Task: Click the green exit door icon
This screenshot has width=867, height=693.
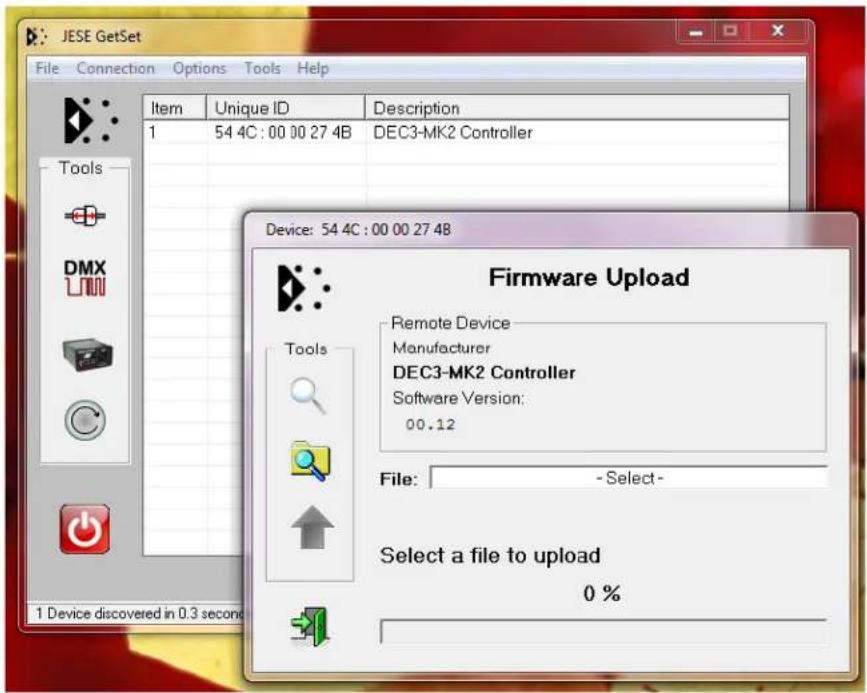Action: coord(310,626)
